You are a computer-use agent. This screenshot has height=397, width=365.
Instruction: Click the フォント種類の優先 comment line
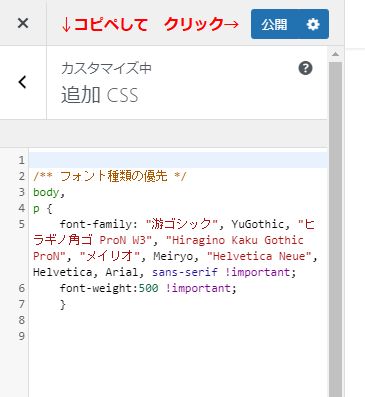110,176
